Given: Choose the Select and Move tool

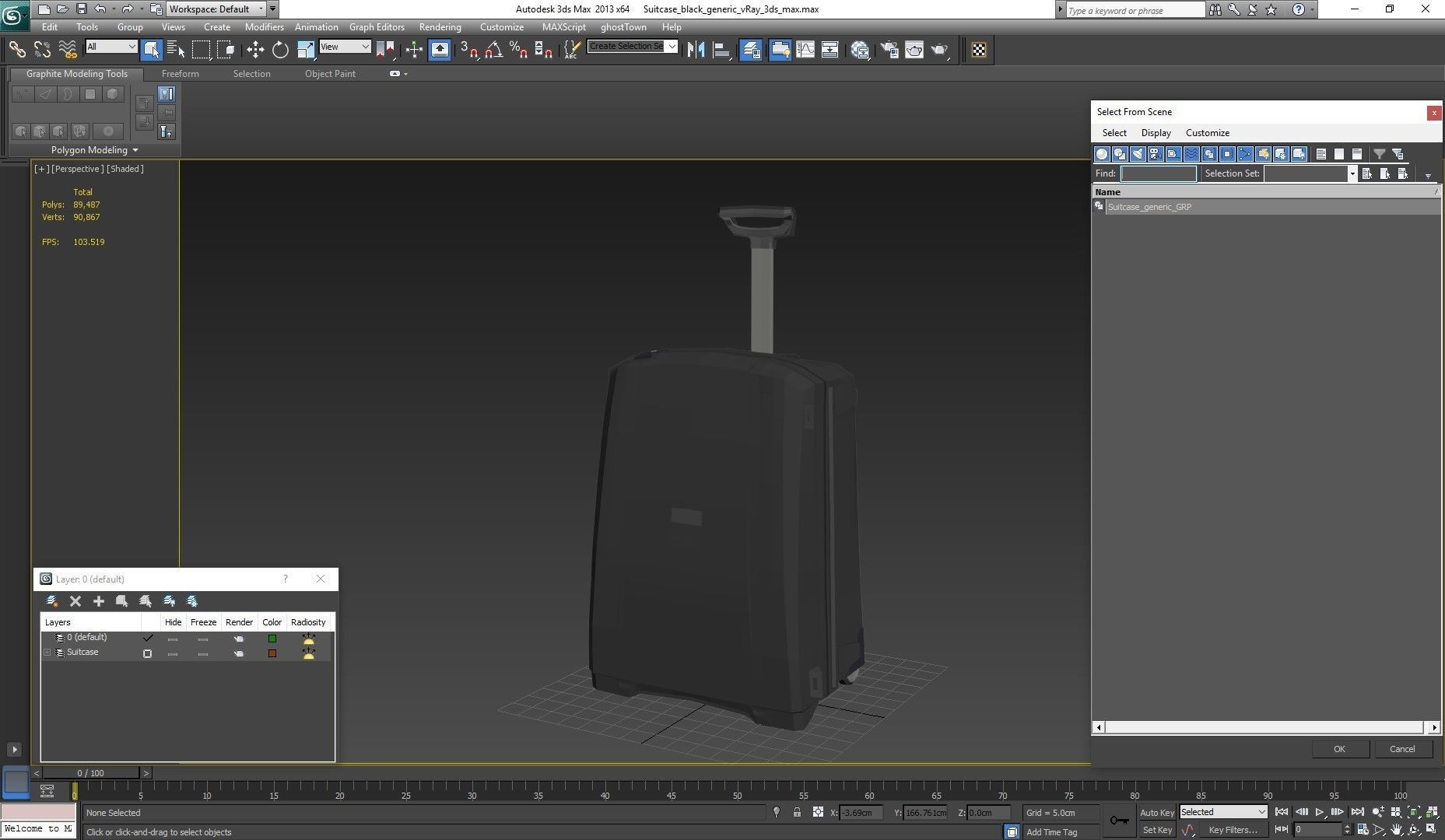Looking at the screenshot, I should (x=255, y=50).
